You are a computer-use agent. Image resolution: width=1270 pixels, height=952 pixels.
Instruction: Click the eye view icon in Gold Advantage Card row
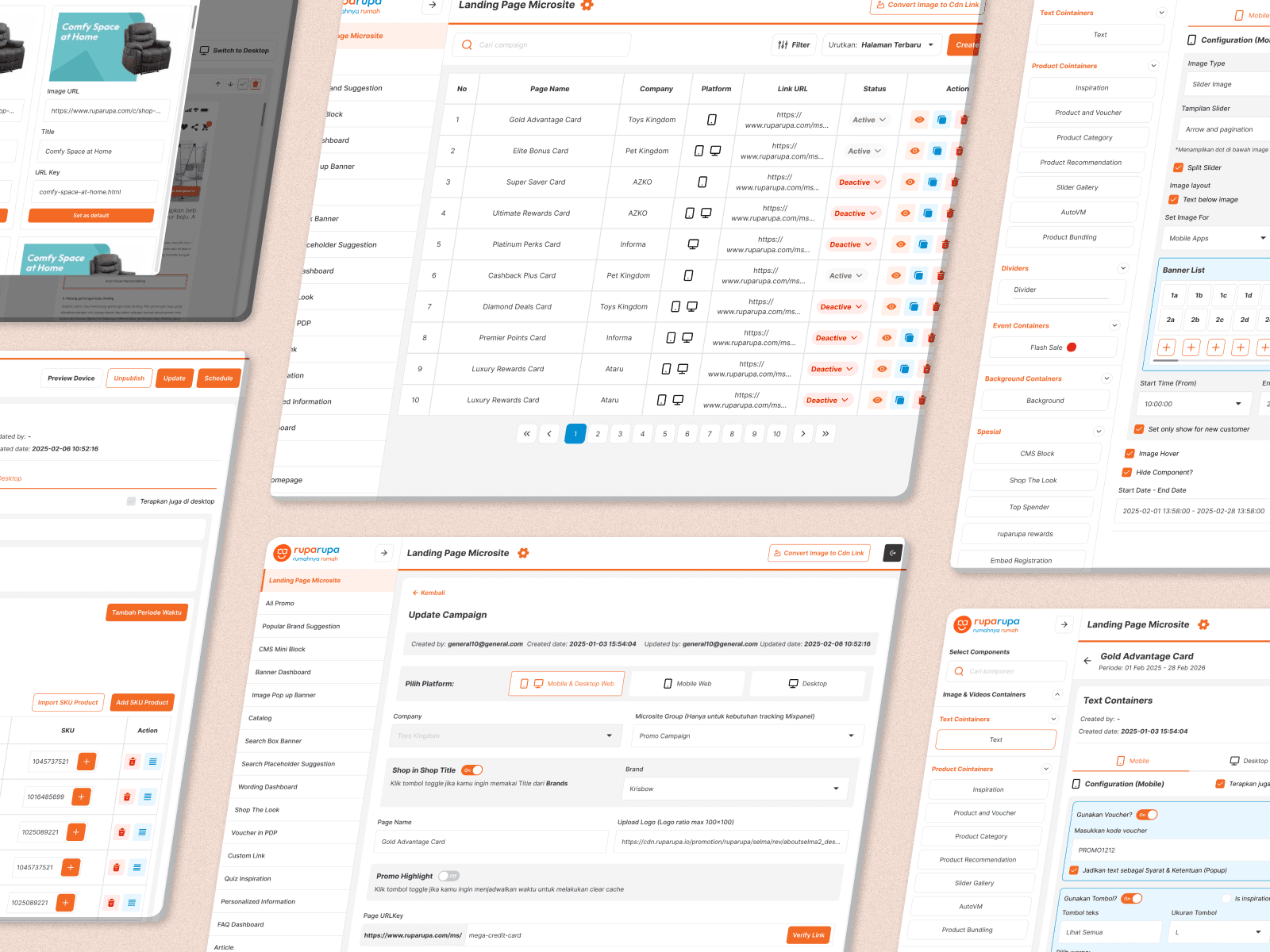click(919, 120)
